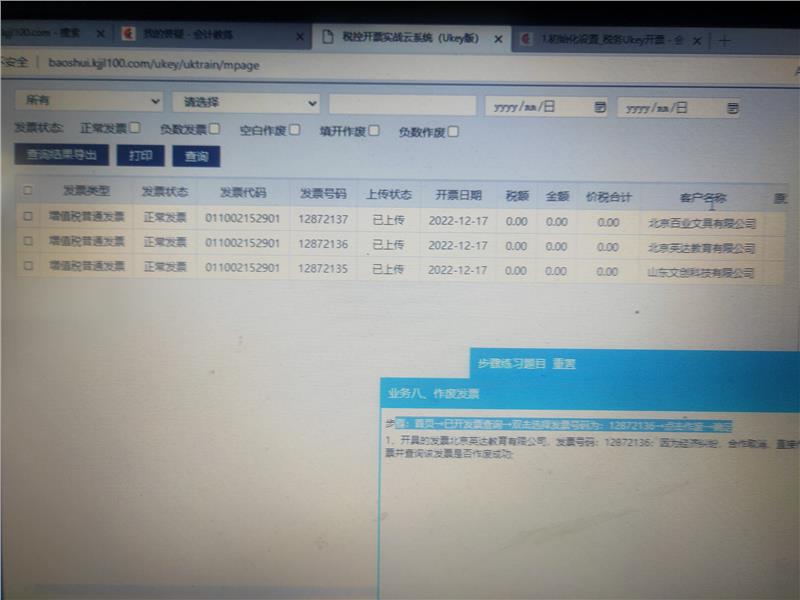Expand the 所有 dropdown

pos(88,101)
